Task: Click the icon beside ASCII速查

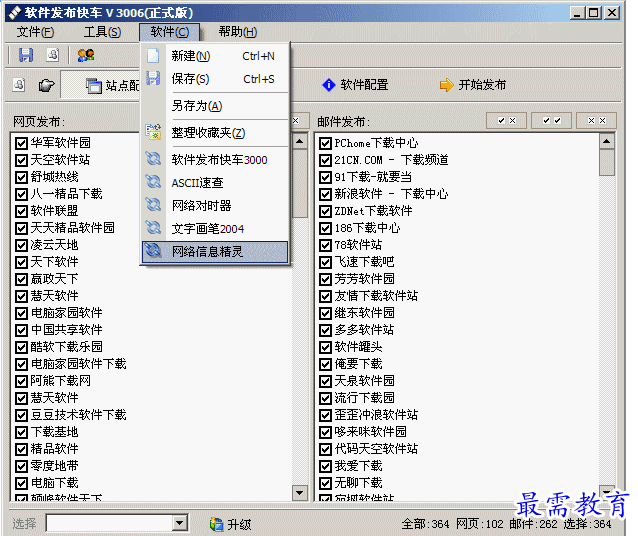Action: pyautogui.click(x=153, y=182)
